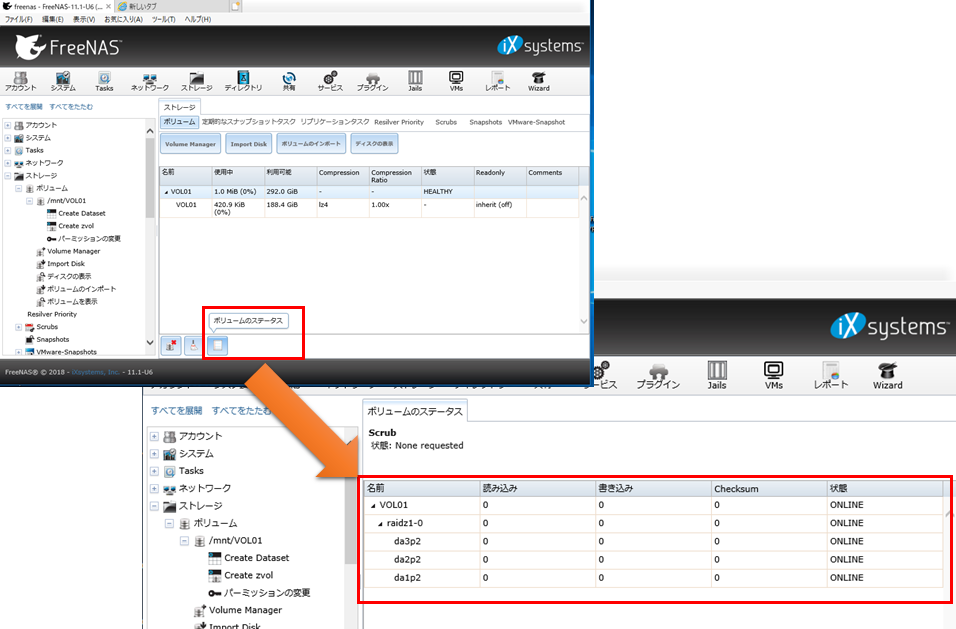The width and height of the screenshot is (956, 629).
Task: Open Jails in upper screenshot's top toolbar
Action: point(415,81)
